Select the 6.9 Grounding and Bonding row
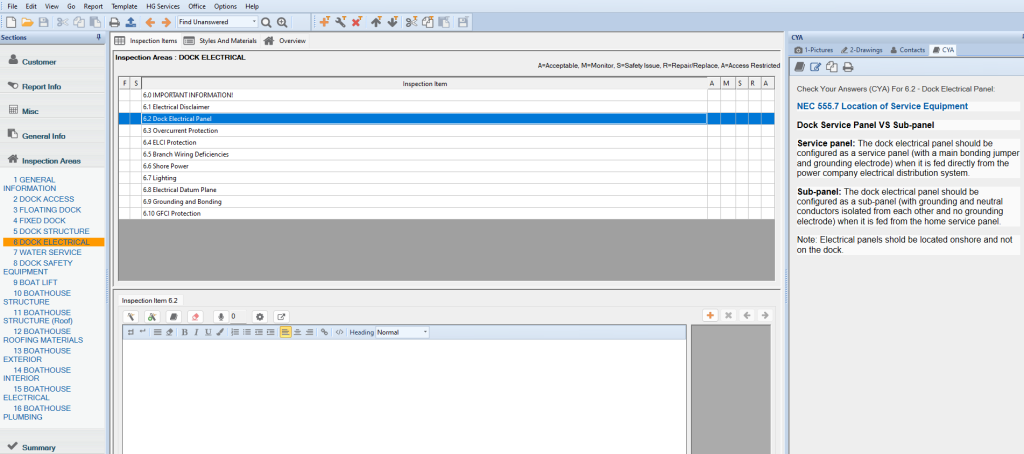Image resolution: width=1024 pixels, height=454 pixels. coord(410,201)
